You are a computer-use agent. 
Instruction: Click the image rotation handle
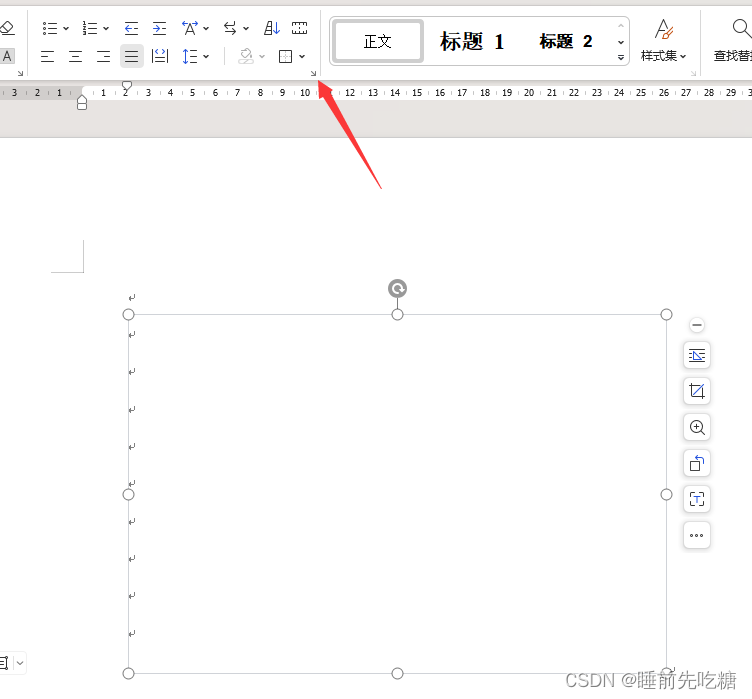coord(397,289)
